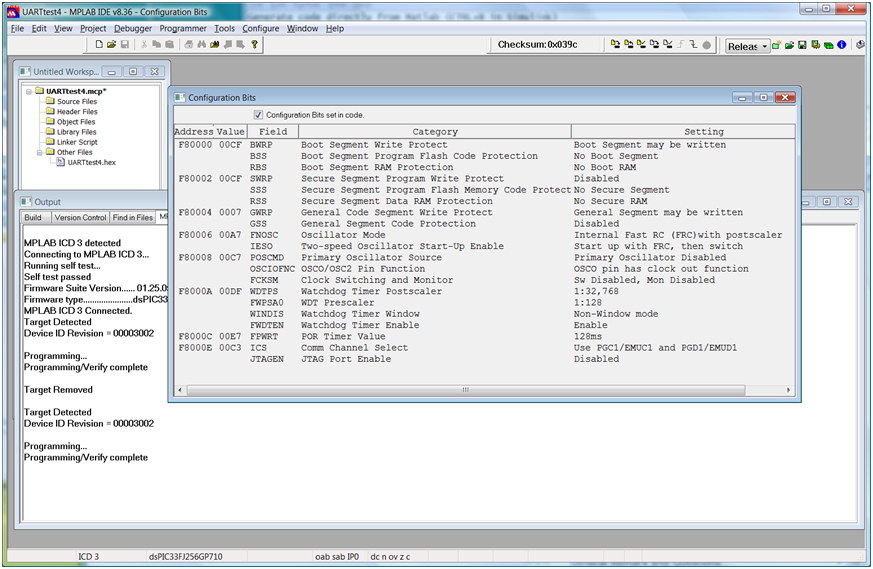Click the Configuration Bits horizontal scrollbar thumb

[465, 390]
